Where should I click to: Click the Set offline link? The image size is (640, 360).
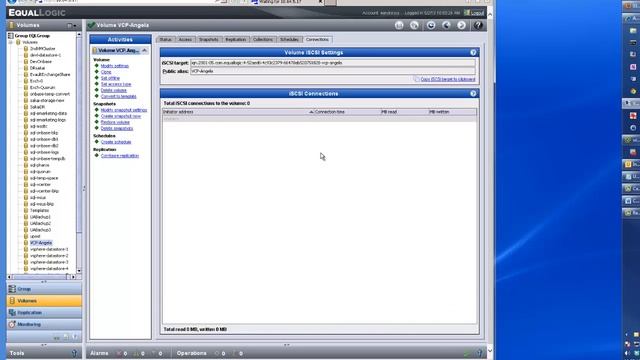[x=110, y=78]
